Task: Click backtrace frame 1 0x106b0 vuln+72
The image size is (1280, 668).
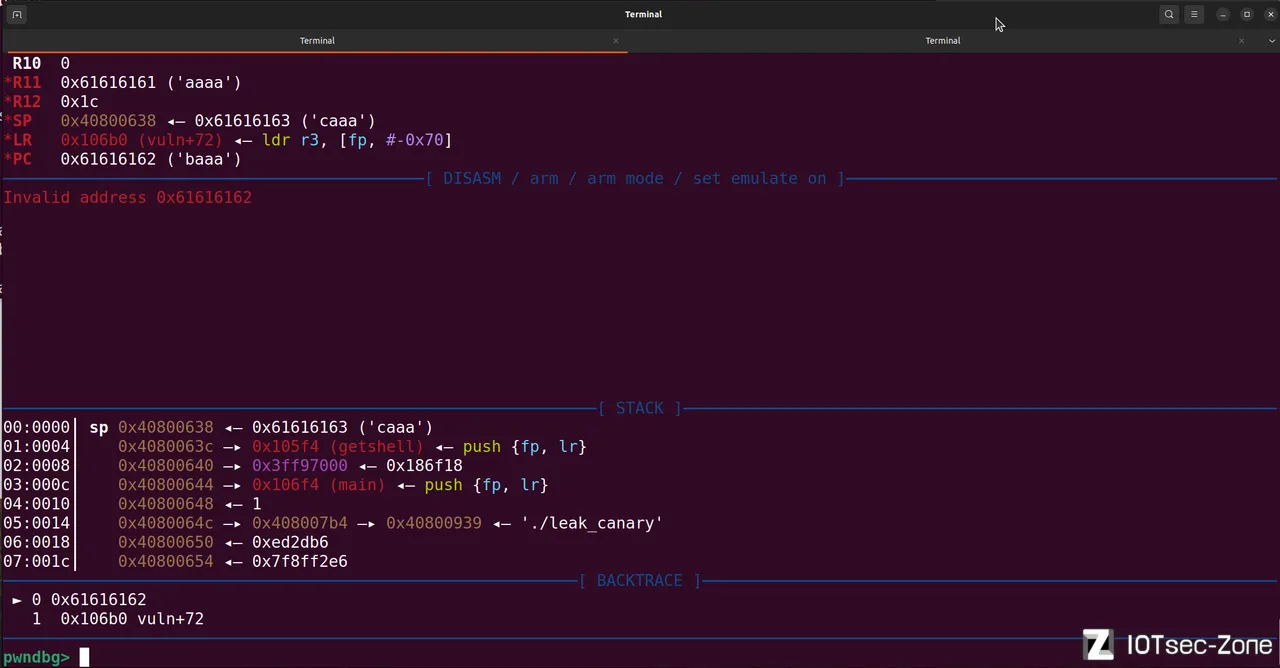Action: 132,619
